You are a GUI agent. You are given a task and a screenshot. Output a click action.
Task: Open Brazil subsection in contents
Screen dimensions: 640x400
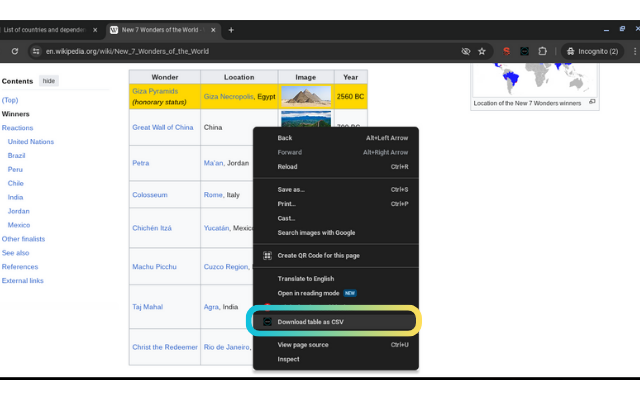(x=16, y=156)
